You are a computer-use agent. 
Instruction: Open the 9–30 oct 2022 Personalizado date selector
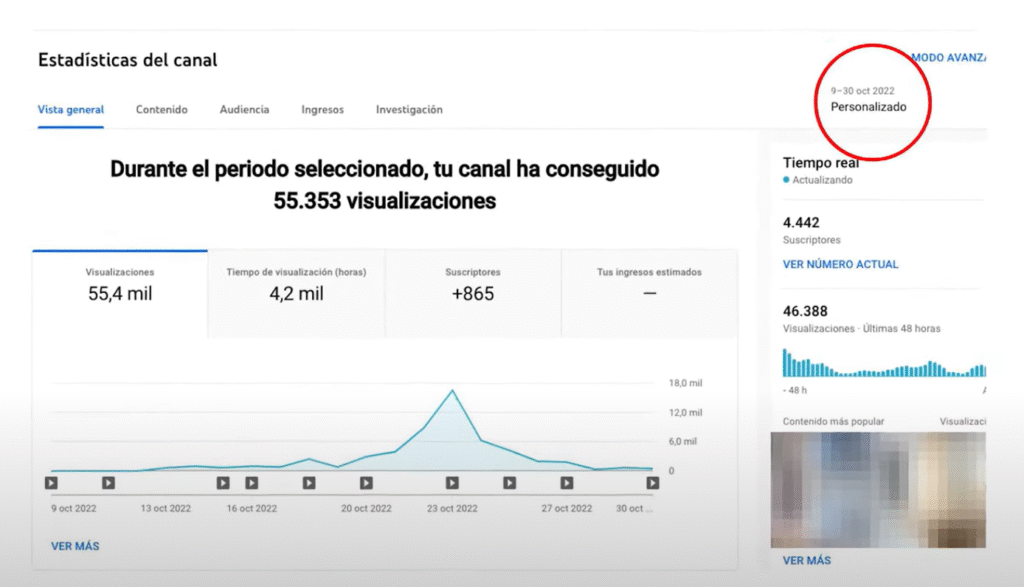point(868,100)
